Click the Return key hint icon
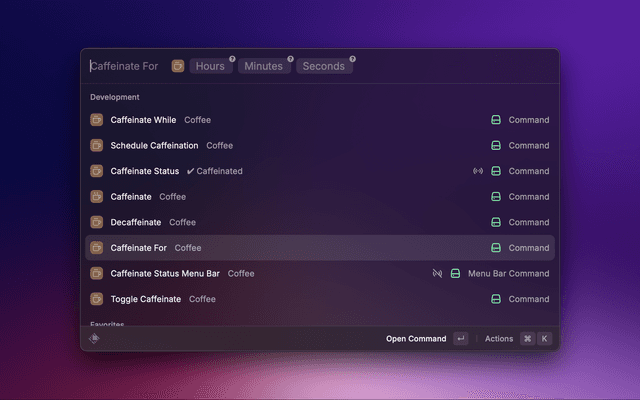 pos(460,339)
